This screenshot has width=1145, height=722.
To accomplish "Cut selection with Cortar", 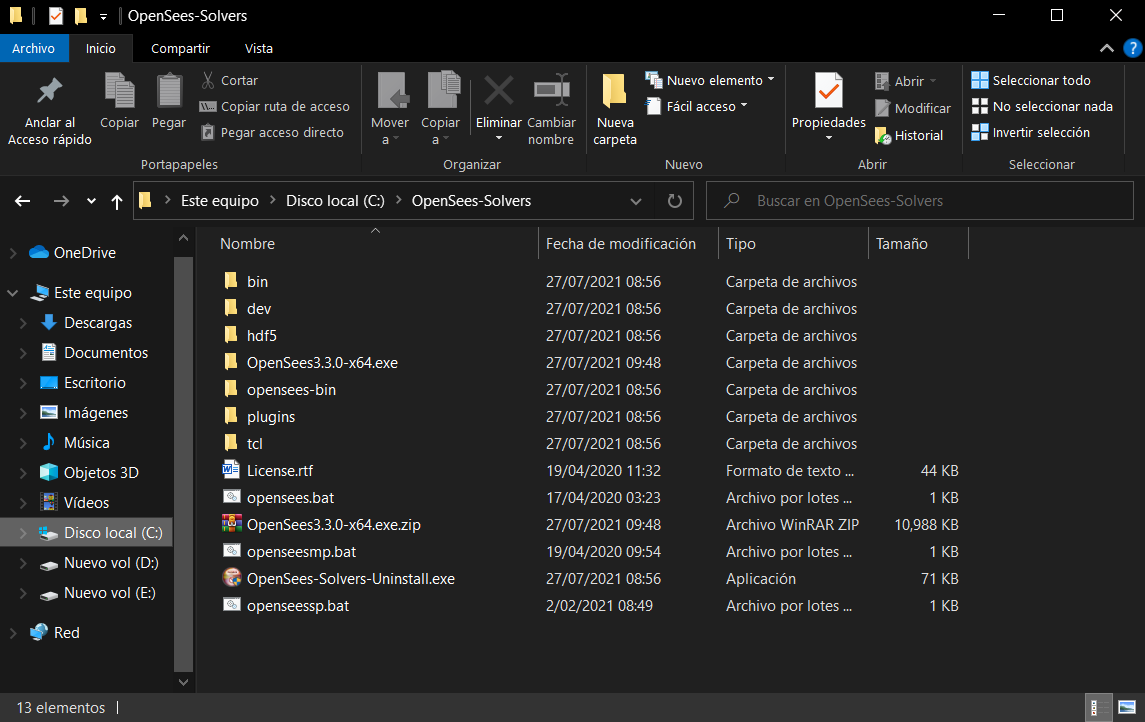I will tap(229, 80).
